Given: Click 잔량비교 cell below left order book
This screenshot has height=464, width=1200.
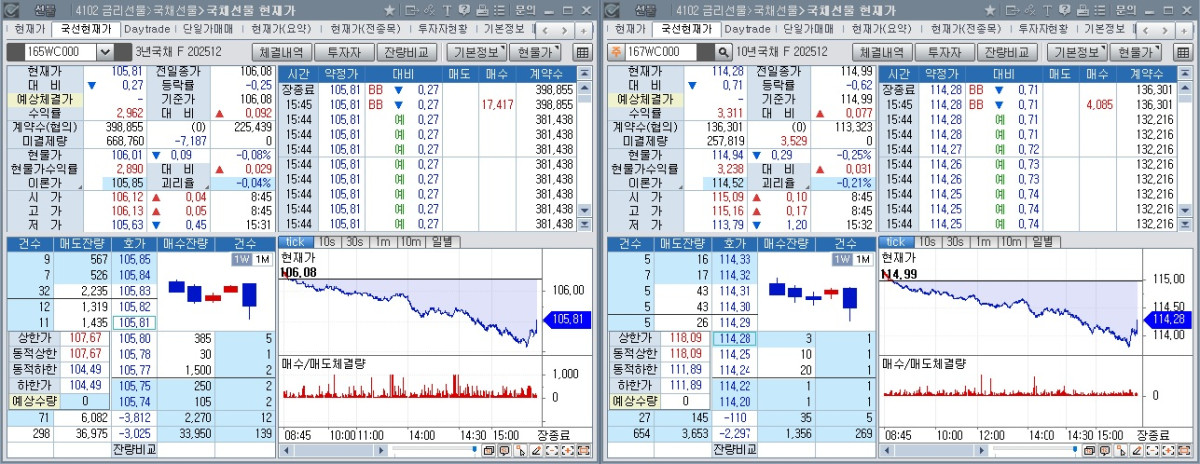Looking at the screenshot, I should [134, 449].
